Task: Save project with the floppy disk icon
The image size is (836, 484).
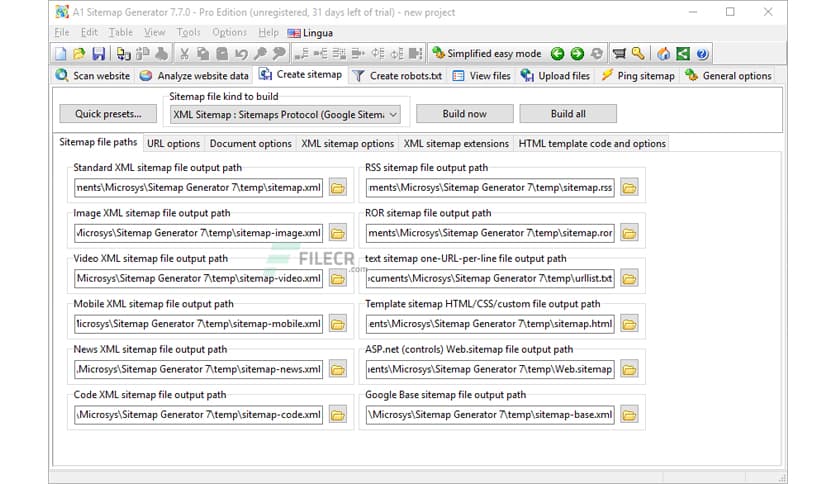Action: [x=99, y=54]
